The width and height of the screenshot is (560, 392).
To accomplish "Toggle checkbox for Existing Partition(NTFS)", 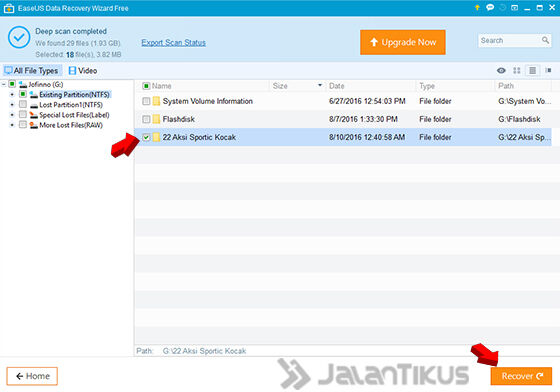I will click(23, 94).
